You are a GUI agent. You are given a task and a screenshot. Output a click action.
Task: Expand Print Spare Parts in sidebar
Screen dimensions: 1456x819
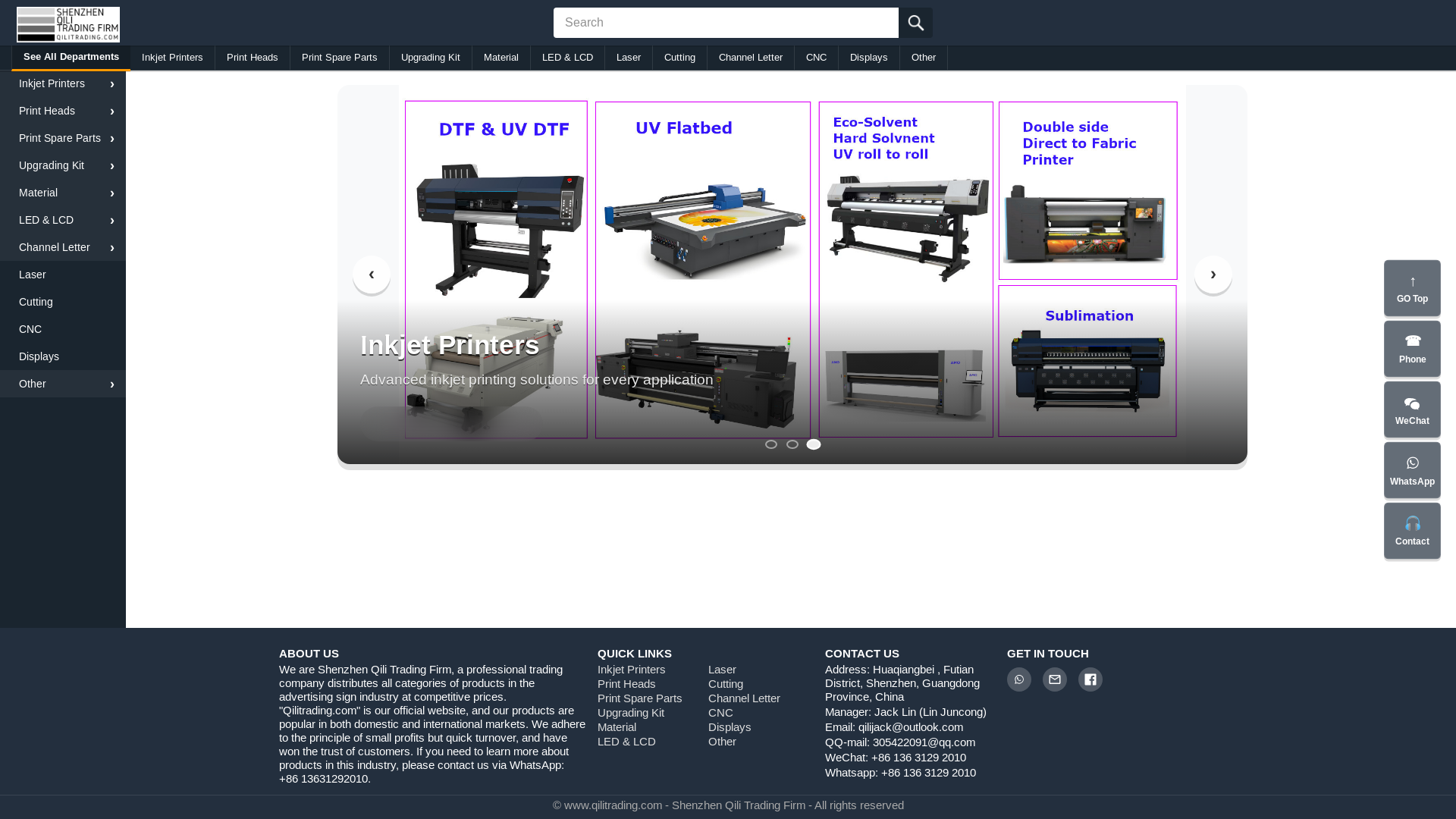63,138
